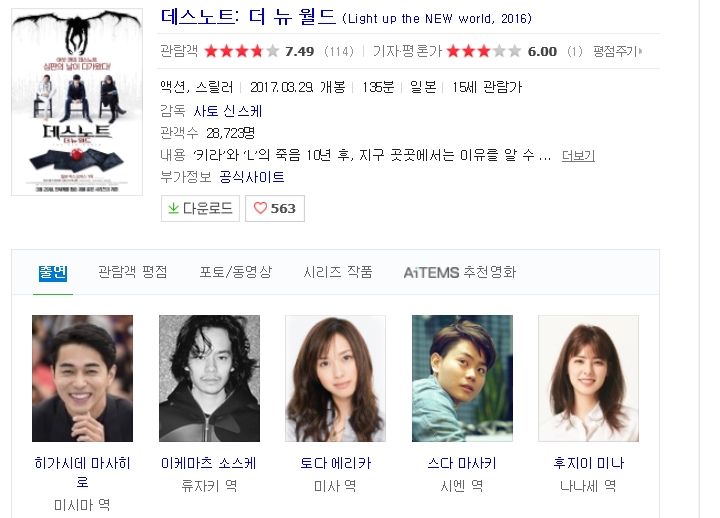The width and height of the screenshot is (720, 518).
Task: Open director 사토 신스케 link
Action: [228, 111]
